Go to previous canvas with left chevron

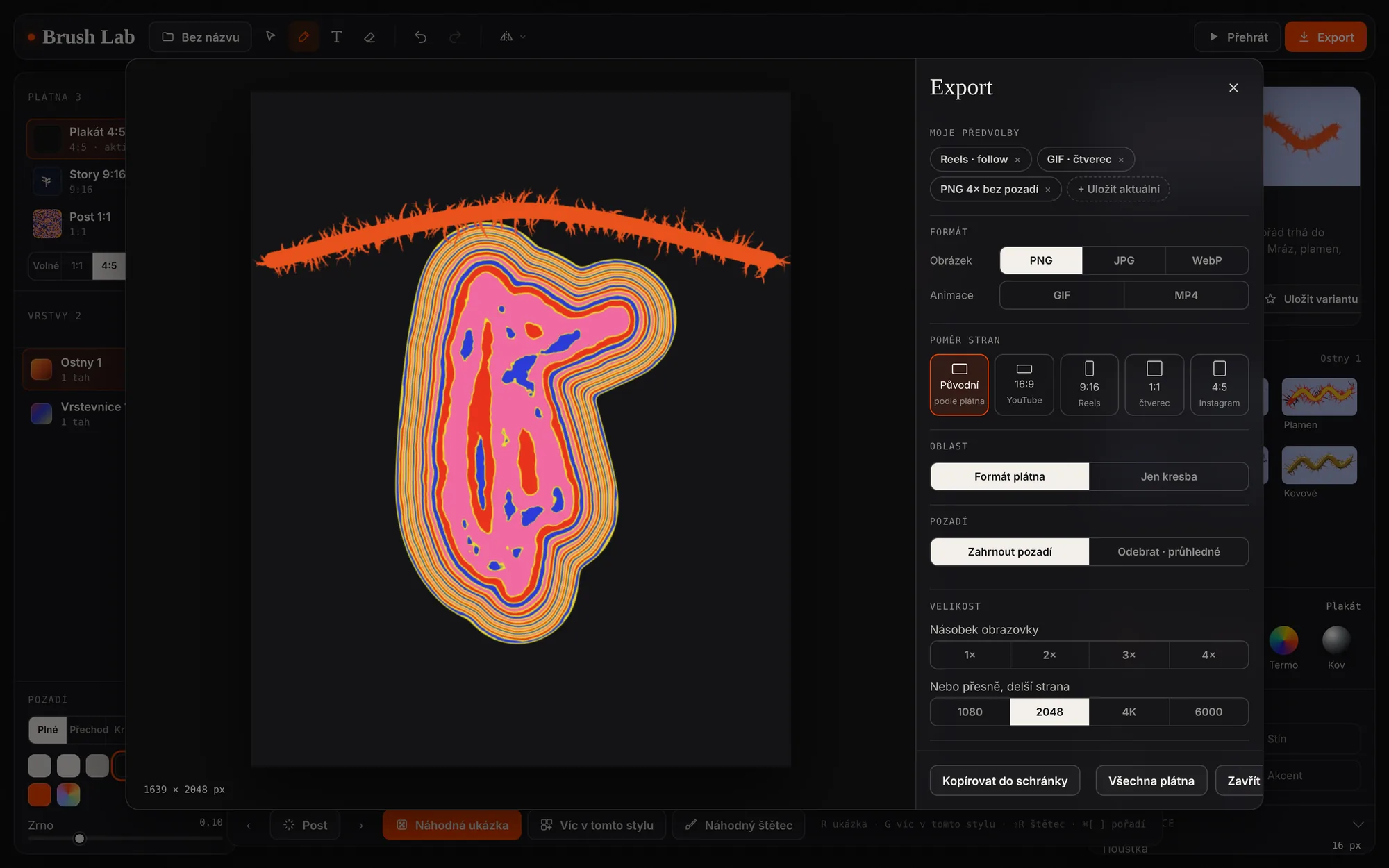(x=248, y=826)
